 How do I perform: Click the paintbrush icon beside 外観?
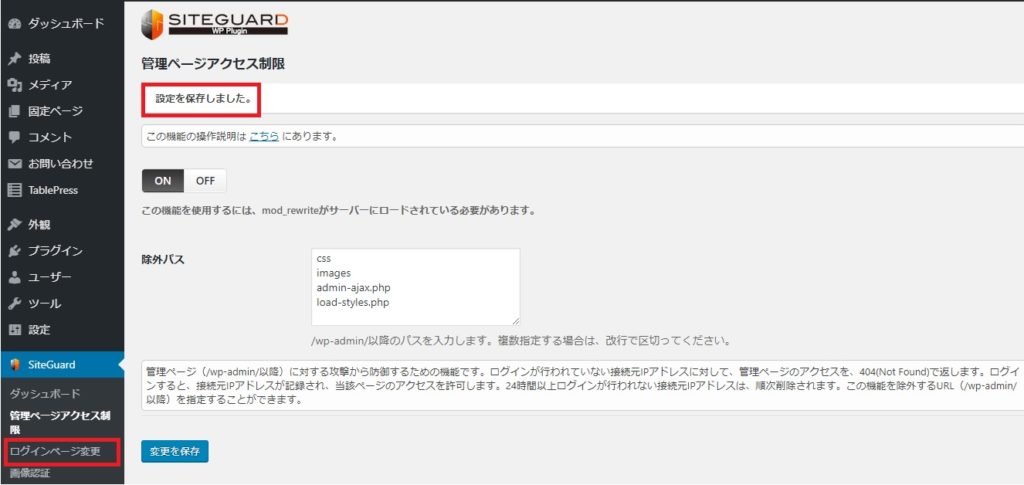[14, 225]
